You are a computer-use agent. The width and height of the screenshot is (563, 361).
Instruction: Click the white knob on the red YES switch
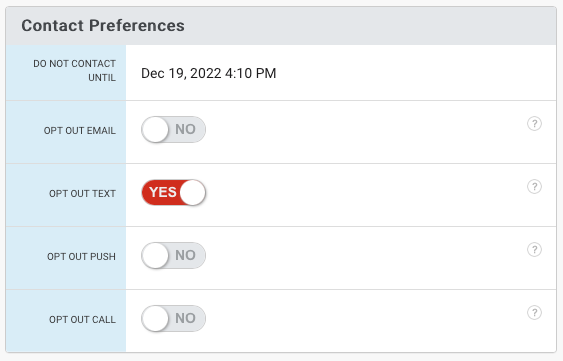click(192, 193)
